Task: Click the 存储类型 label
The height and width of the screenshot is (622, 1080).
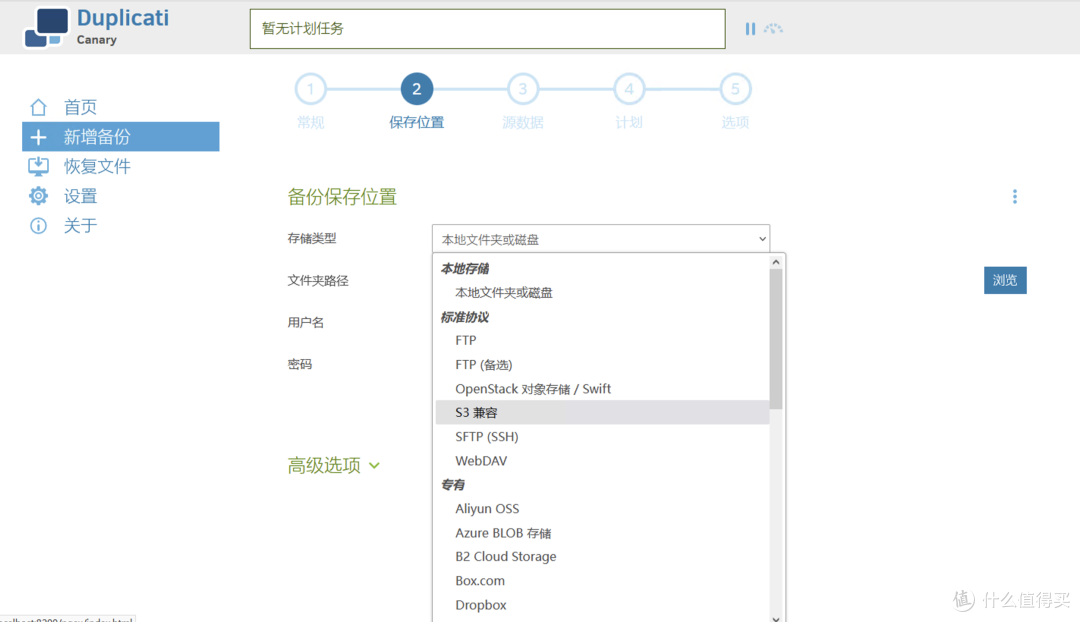Action: (312, 238)
